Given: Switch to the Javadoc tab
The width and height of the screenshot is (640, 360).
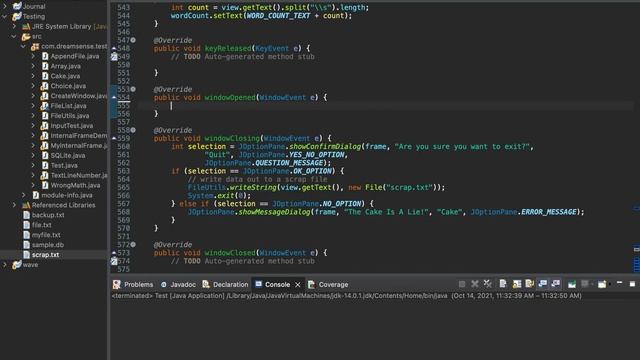Looking at the screenshot, I should coord(178,284).
